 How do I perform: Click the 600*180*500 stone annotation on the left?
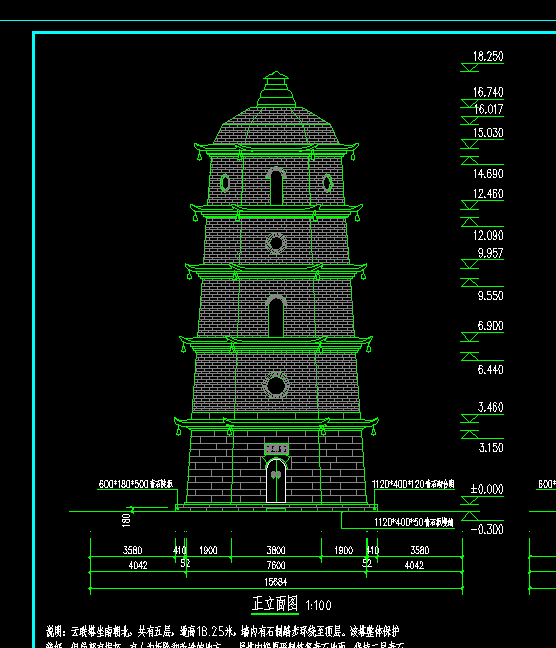click(x=136, y=484)
